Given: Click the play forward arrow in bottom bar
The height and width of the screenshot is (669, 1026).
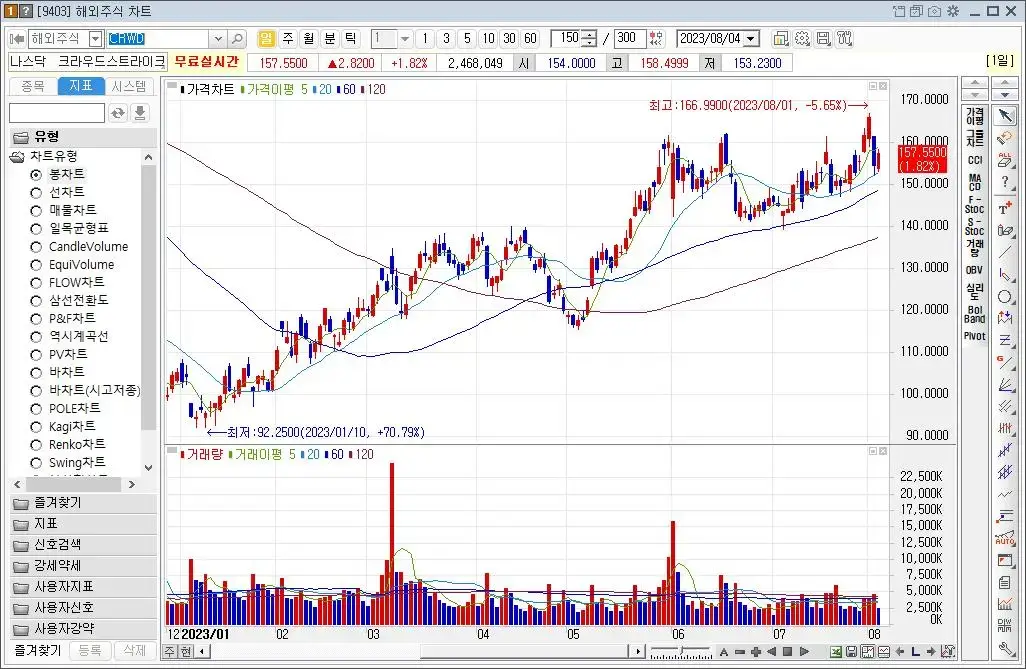Looking at the screenshot, I should point(804,651).
